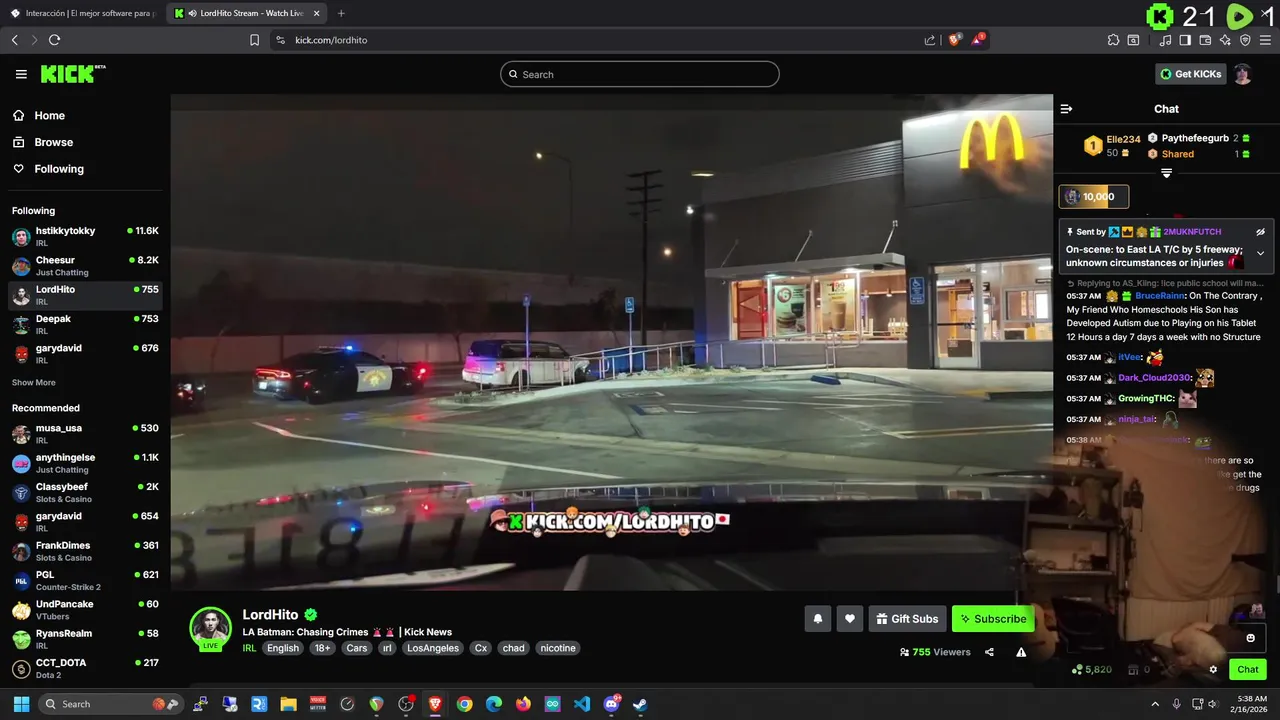Click the Brave Shields icon in the address bar
Viewport: 1280px width, 720px height.
coord(955,40)
